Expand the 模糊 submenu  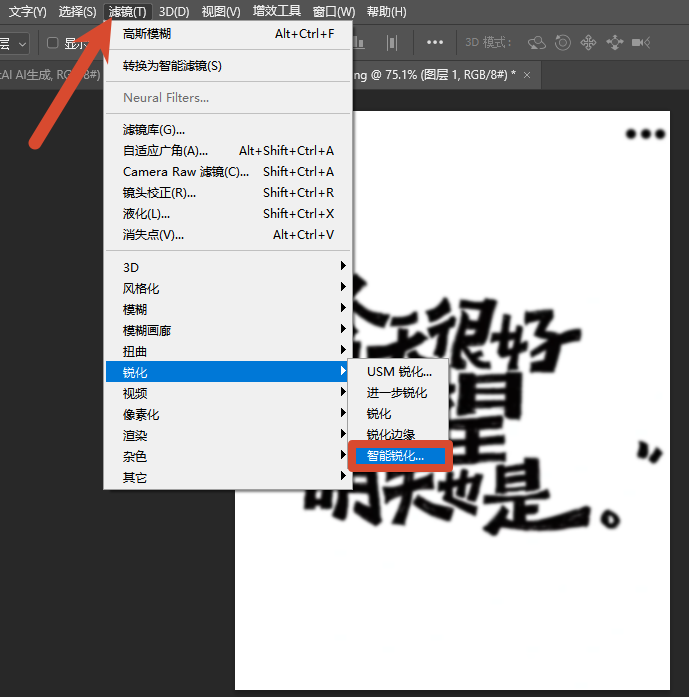[x=228, y=309]
